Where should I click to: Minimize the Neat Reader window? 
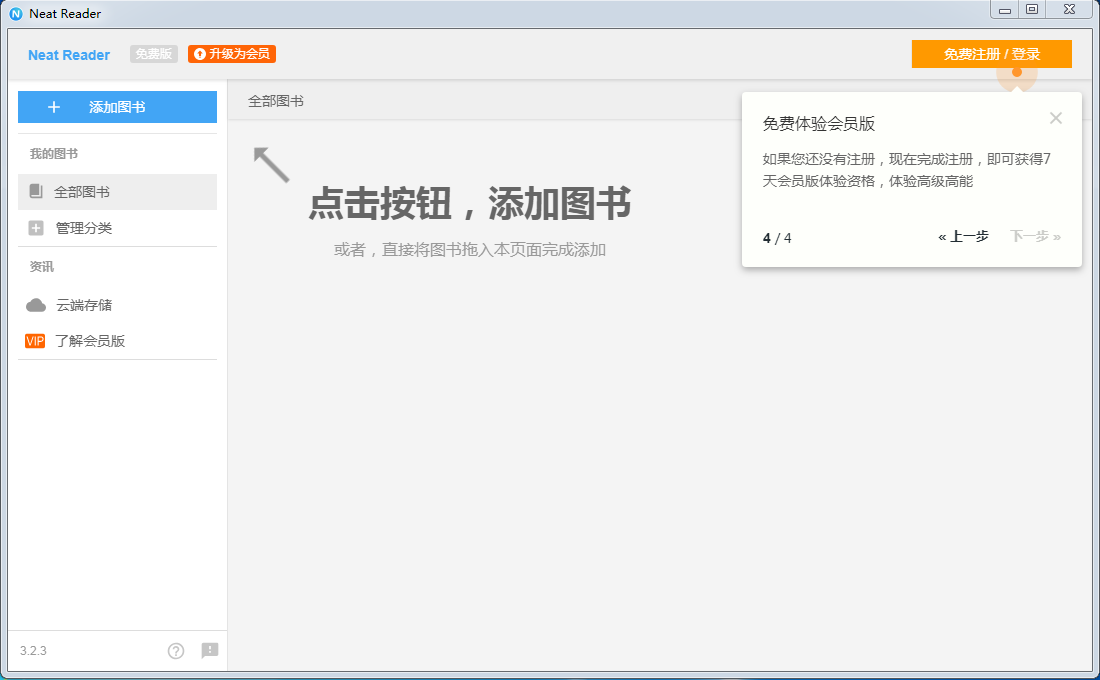click(1005, 9)
